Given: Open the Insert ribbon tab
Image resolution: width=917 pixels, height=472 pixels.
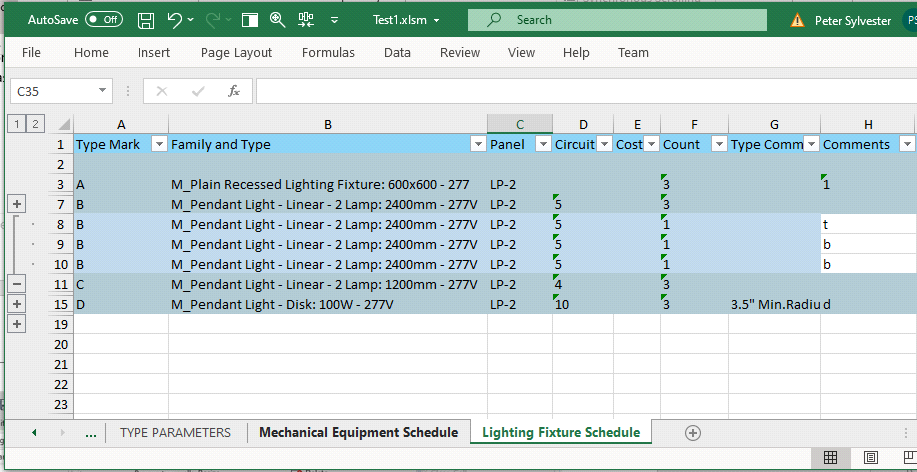Looking at the screenshot, I should tap(154, 53).
